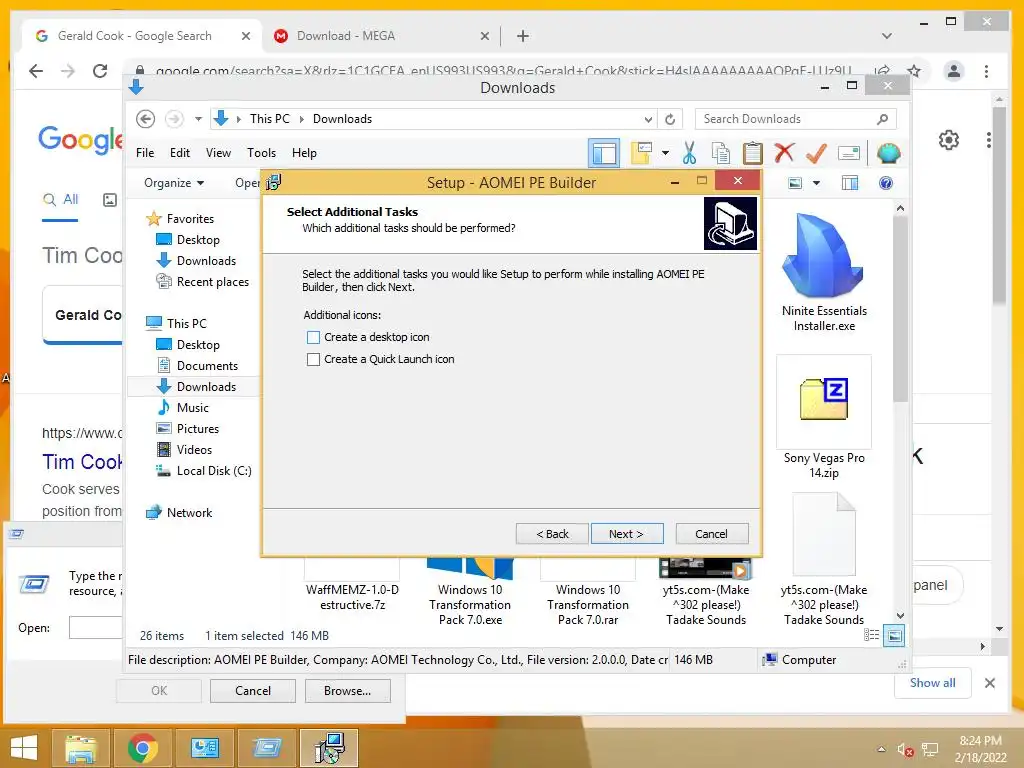Viewport: 1024px width, 768px height.
Task: Click the Paste clipboard toolbar icon
Action: click(752, 153)
